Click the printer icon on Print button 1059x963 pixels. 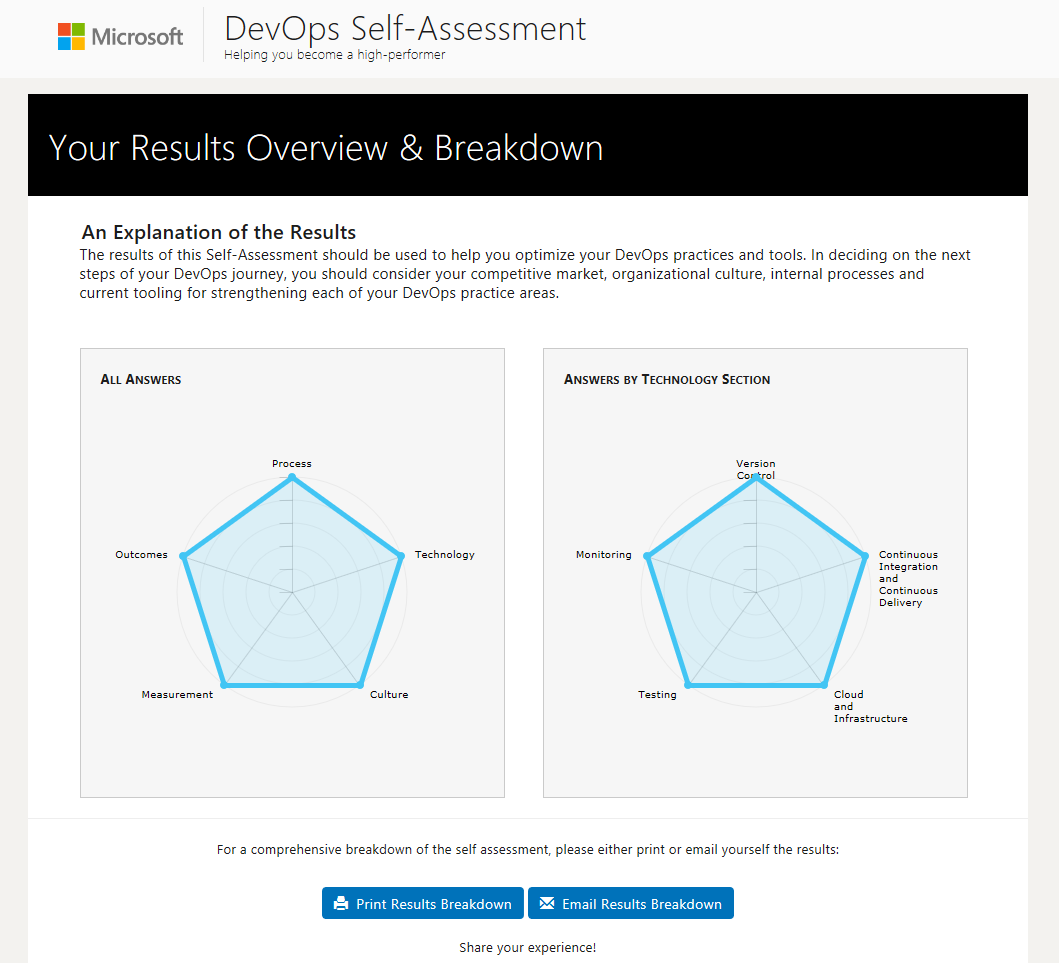click(x=341, y=904)
